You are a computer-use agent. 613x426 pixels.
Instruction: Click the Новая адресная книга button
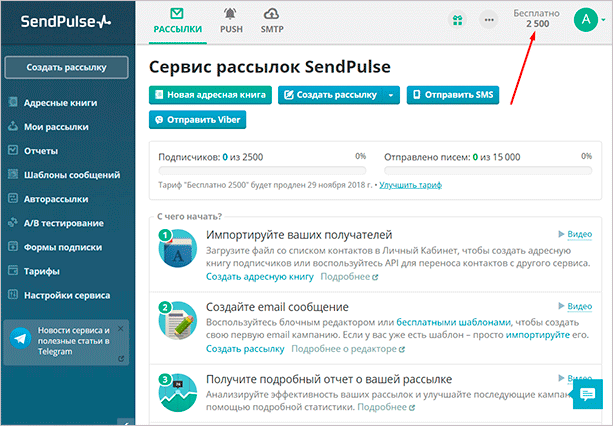pos(210,95)
